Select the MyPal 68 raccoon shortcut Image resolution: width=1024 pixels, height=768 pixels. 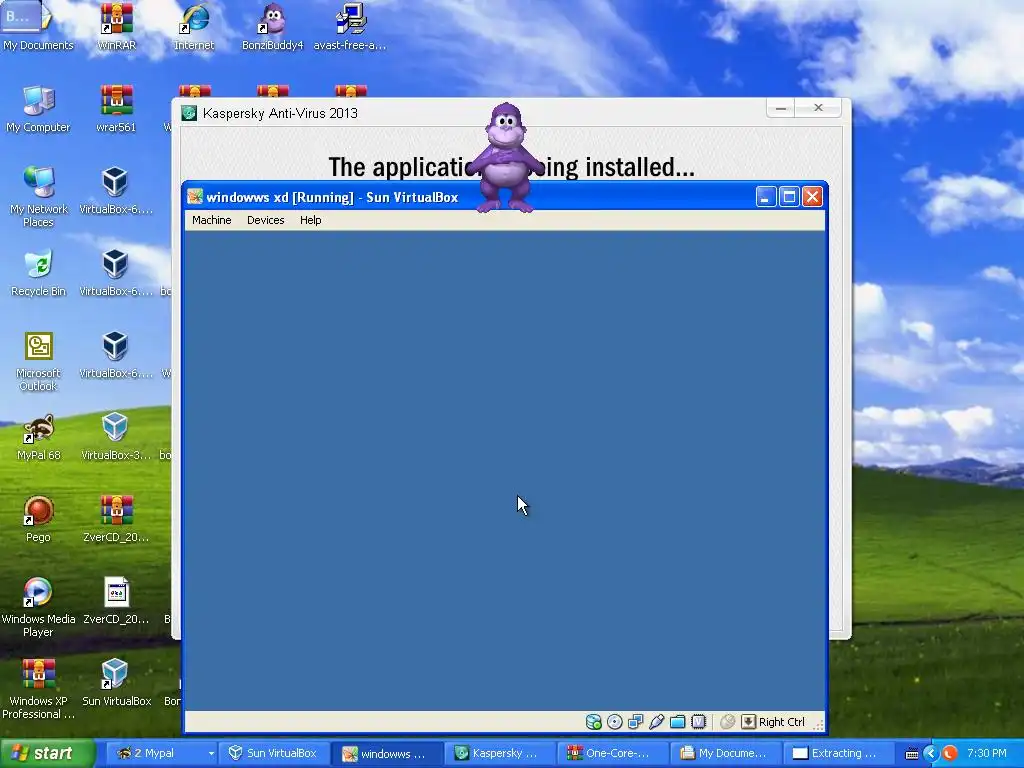(39, 437)
